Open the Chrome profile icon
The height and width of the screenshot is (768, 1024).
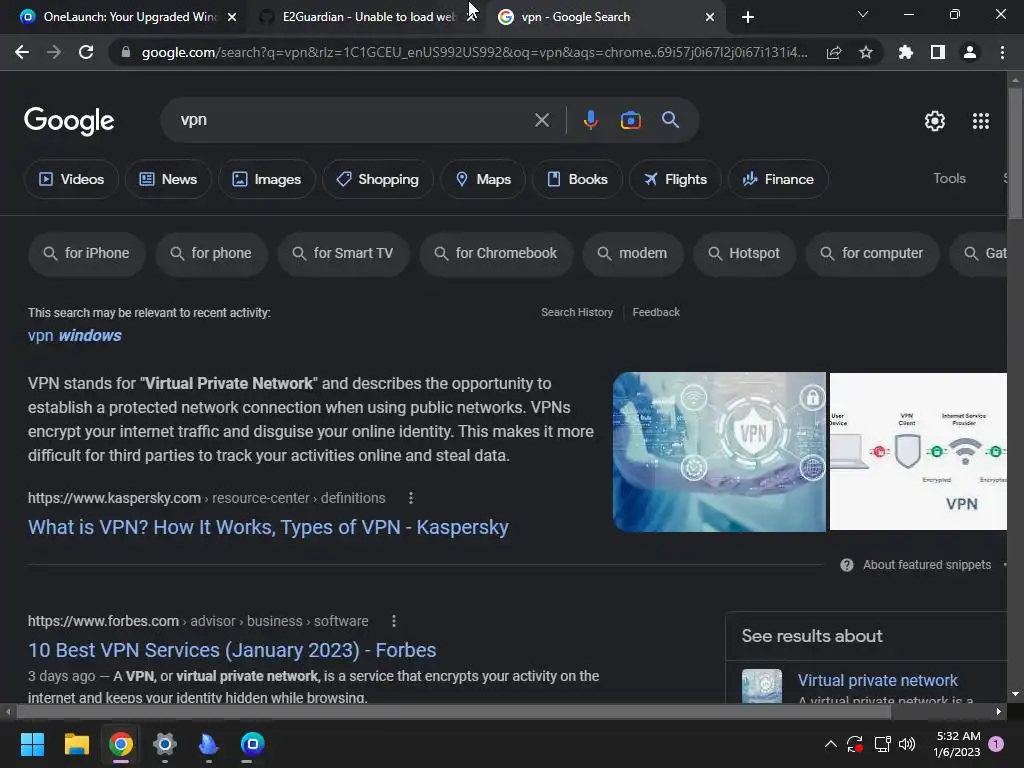coord(970,52)
